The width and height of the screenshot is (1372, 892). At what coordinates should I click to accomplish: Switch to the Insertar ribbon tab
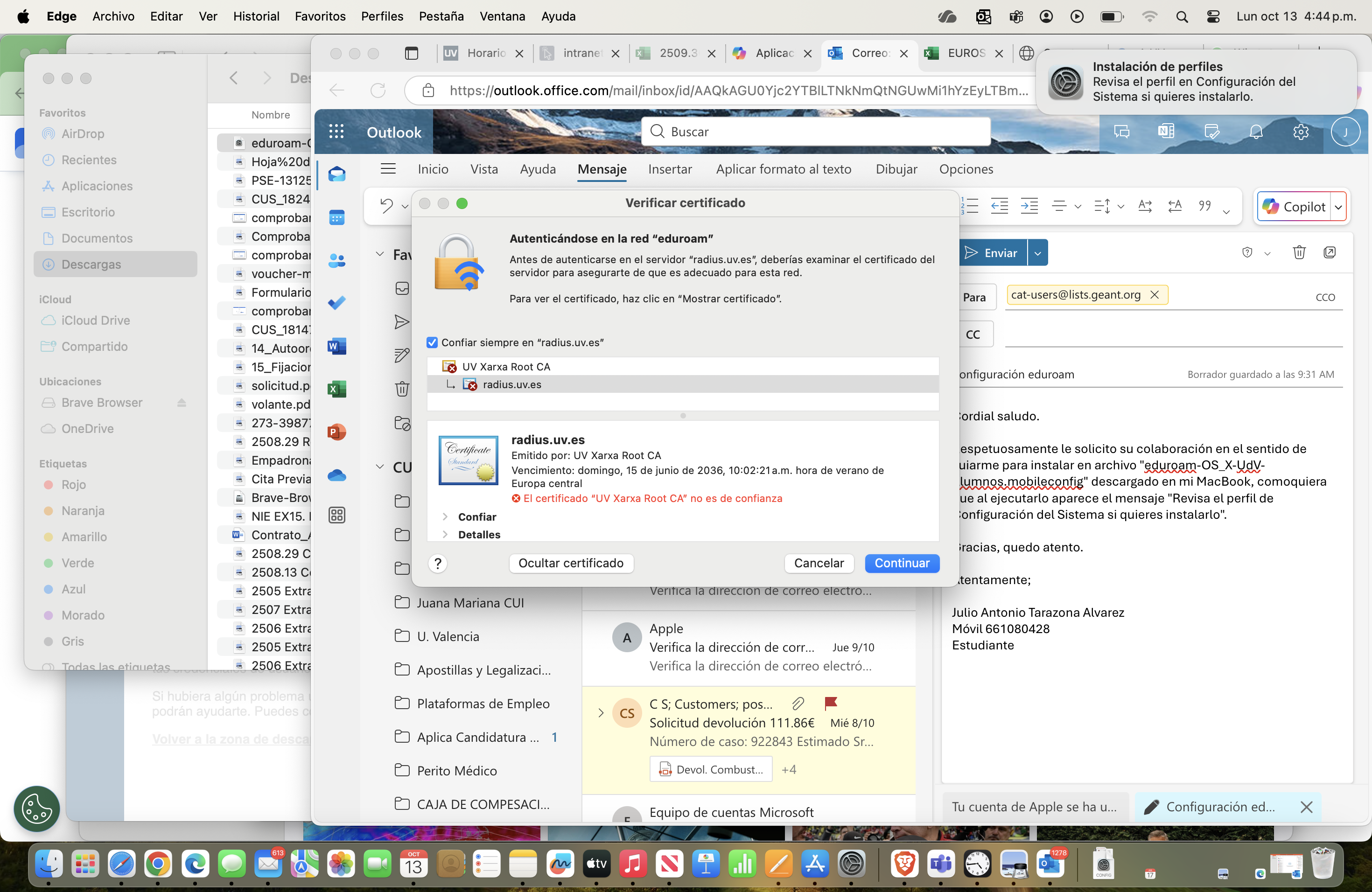(x=670, y=169)
